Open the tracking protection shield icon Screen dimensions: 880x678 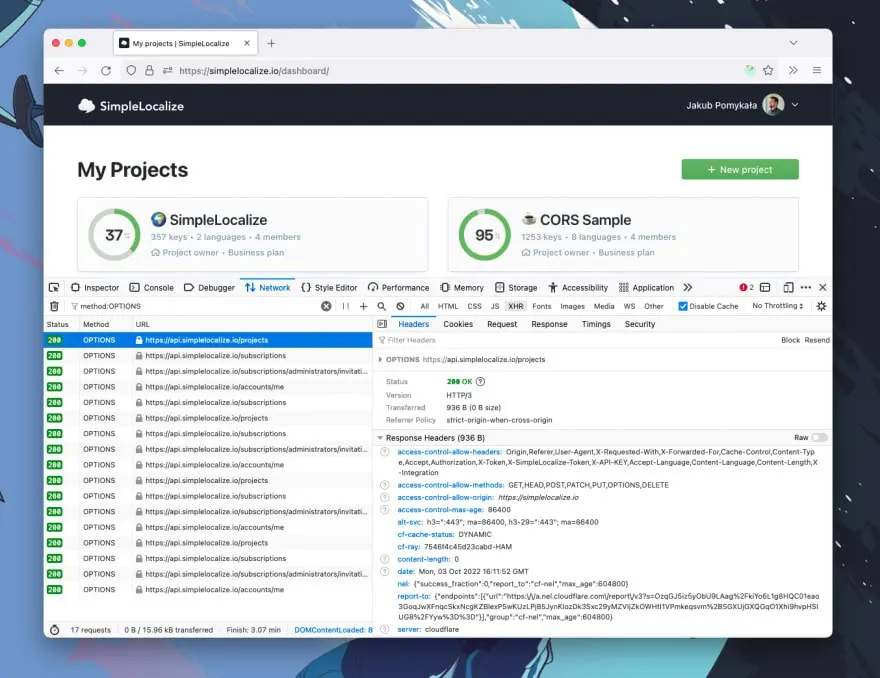click(x=131, y=71)
